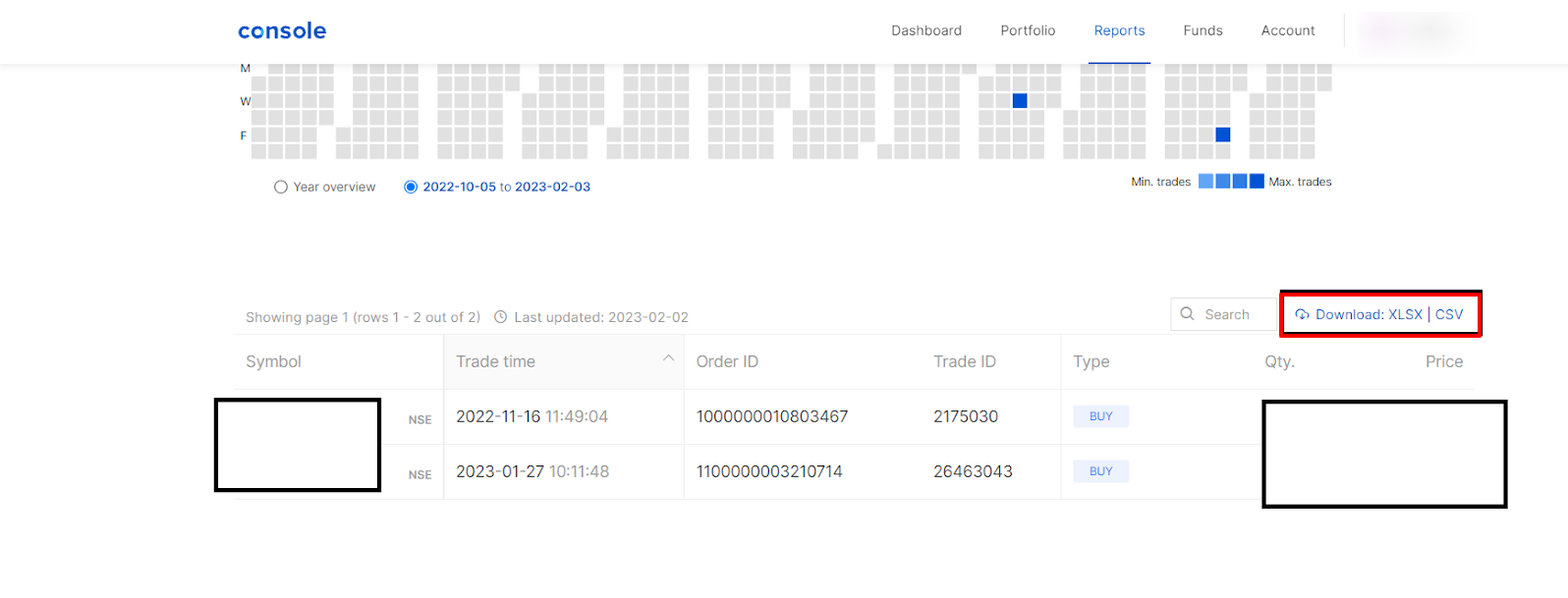The height and width of the screenshot is (598, 1568).
Task: Open the Reports tab
Action: point(1119,30)
